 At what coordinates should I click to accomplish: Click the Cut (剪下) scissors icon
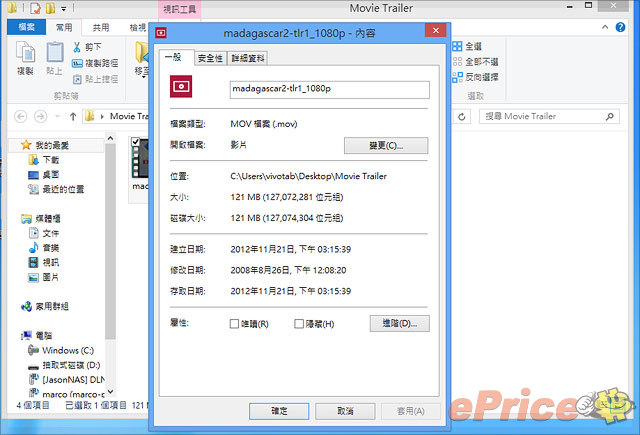point(76,47)
